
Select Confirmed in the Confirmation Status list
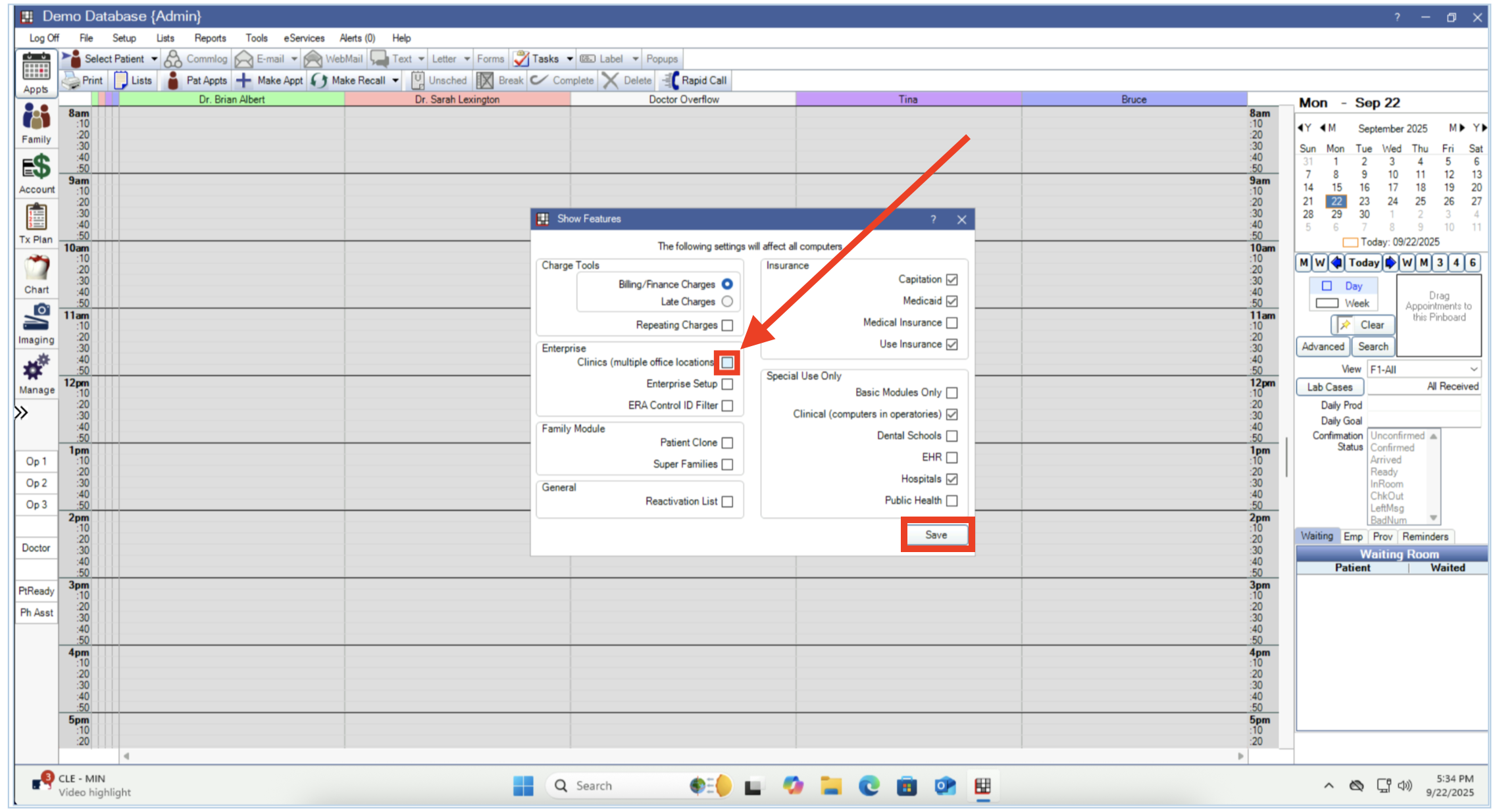click(1392, 447)
